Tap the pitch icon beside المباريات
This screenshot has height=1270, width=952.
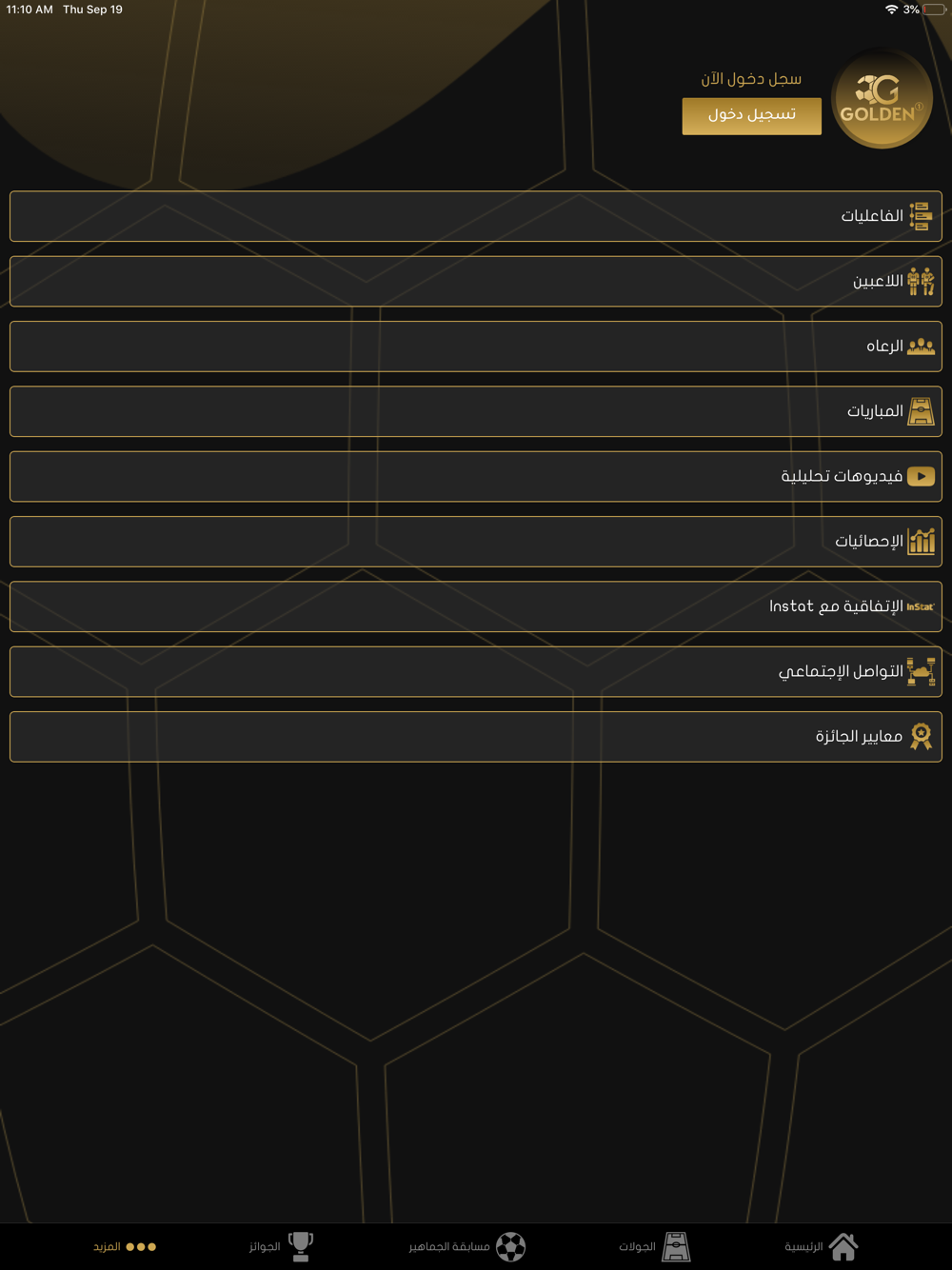(921, 411)
